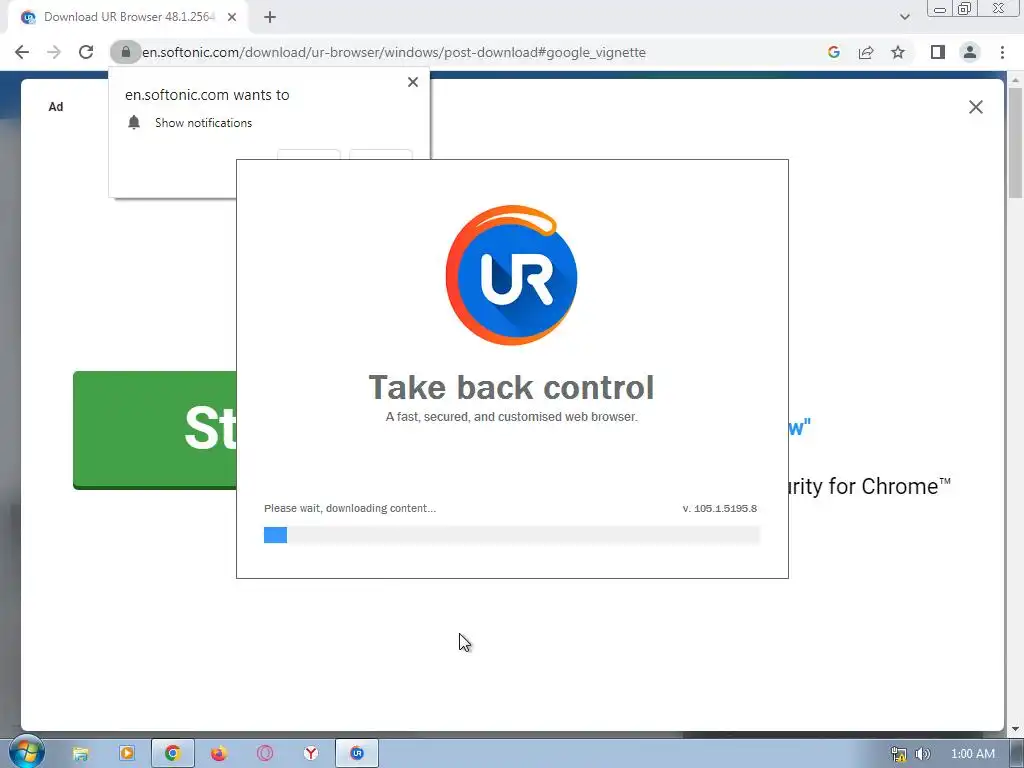Launch media player from the taskbar

[x=127, y=754]
